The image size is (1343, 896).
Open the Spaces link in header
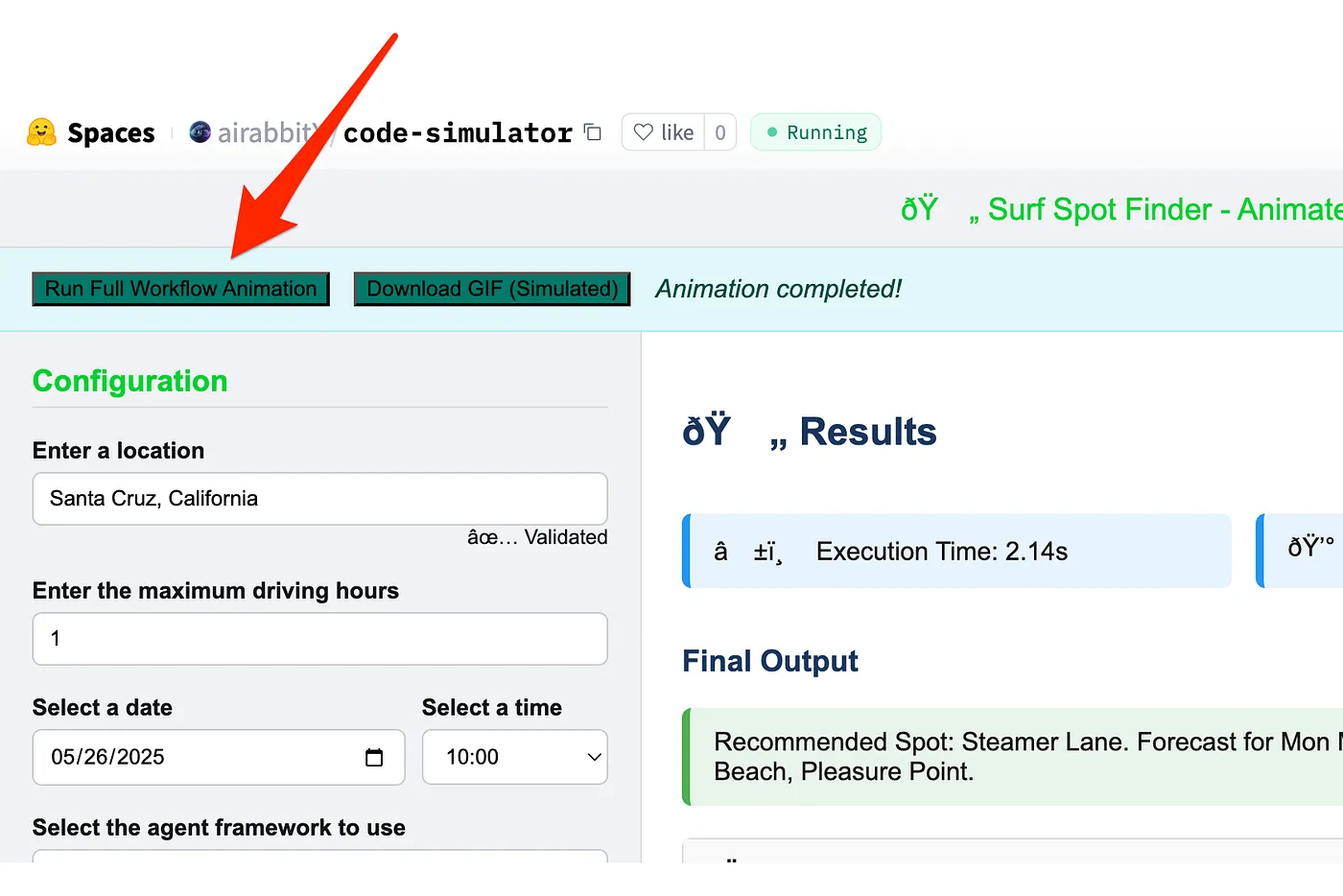point(110,132)
